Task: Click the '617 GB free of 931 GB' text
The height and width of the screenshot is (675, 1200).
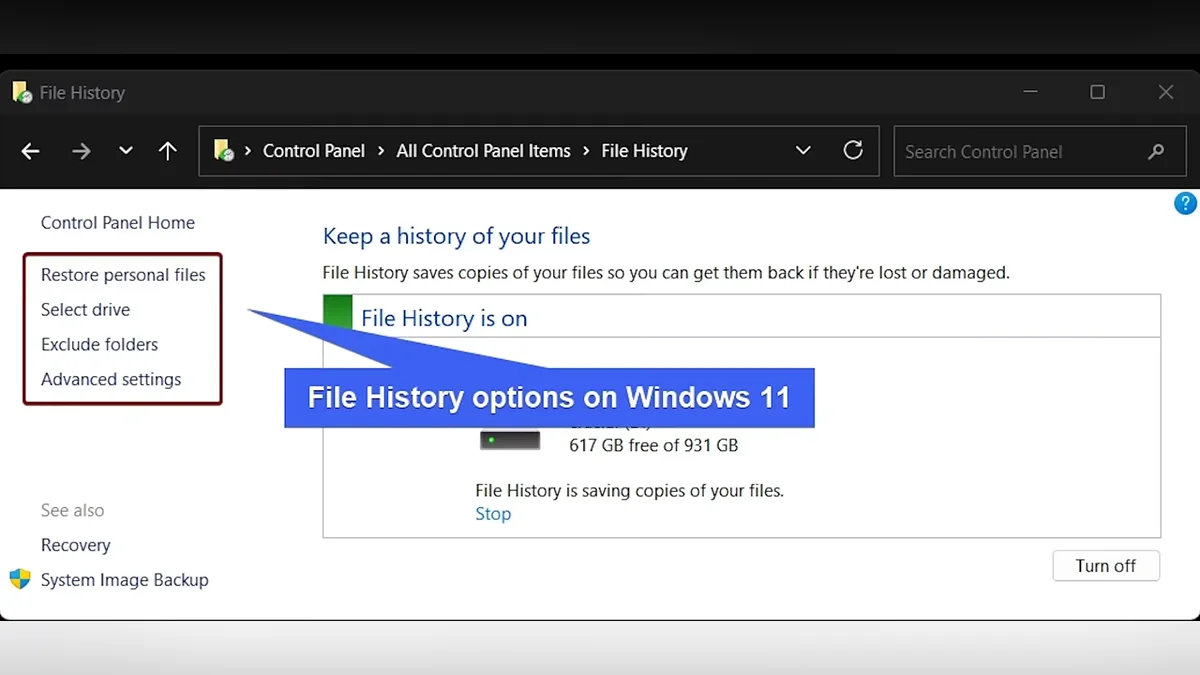Action: click(x=654, y=445)
